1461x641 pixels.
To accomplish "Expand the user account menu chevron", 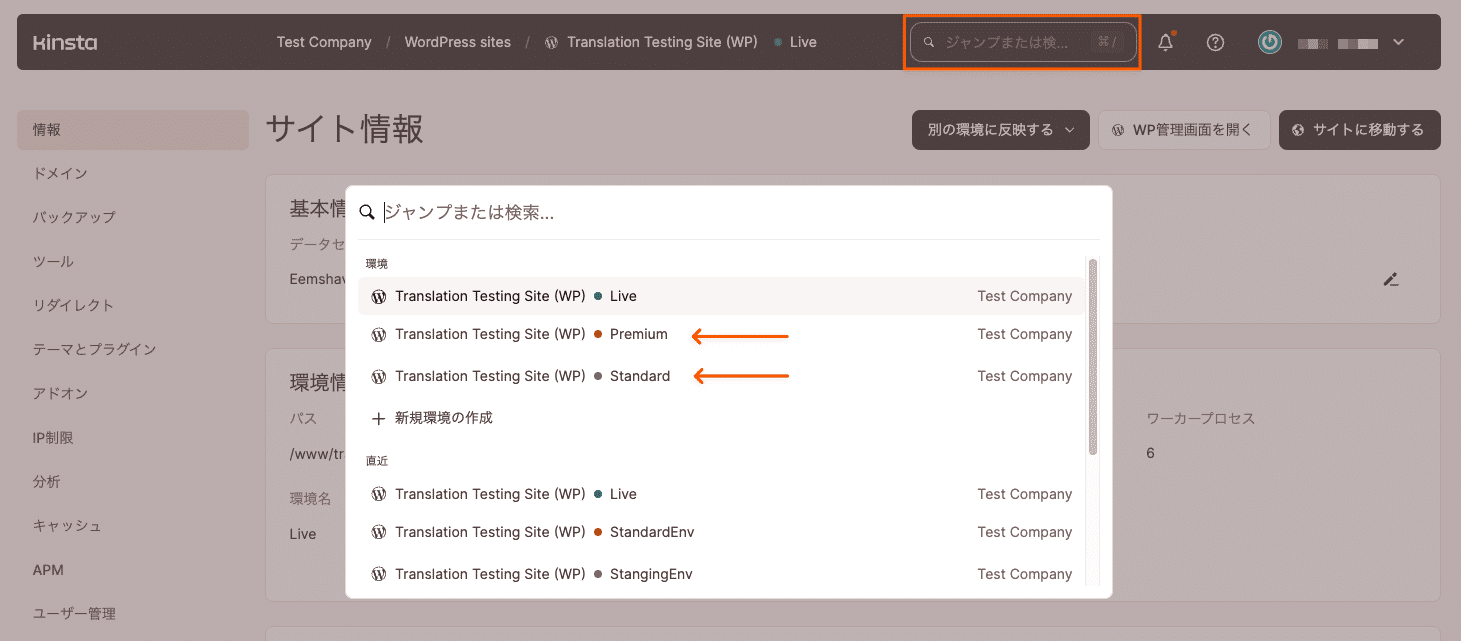I will tap(1398, 42).
